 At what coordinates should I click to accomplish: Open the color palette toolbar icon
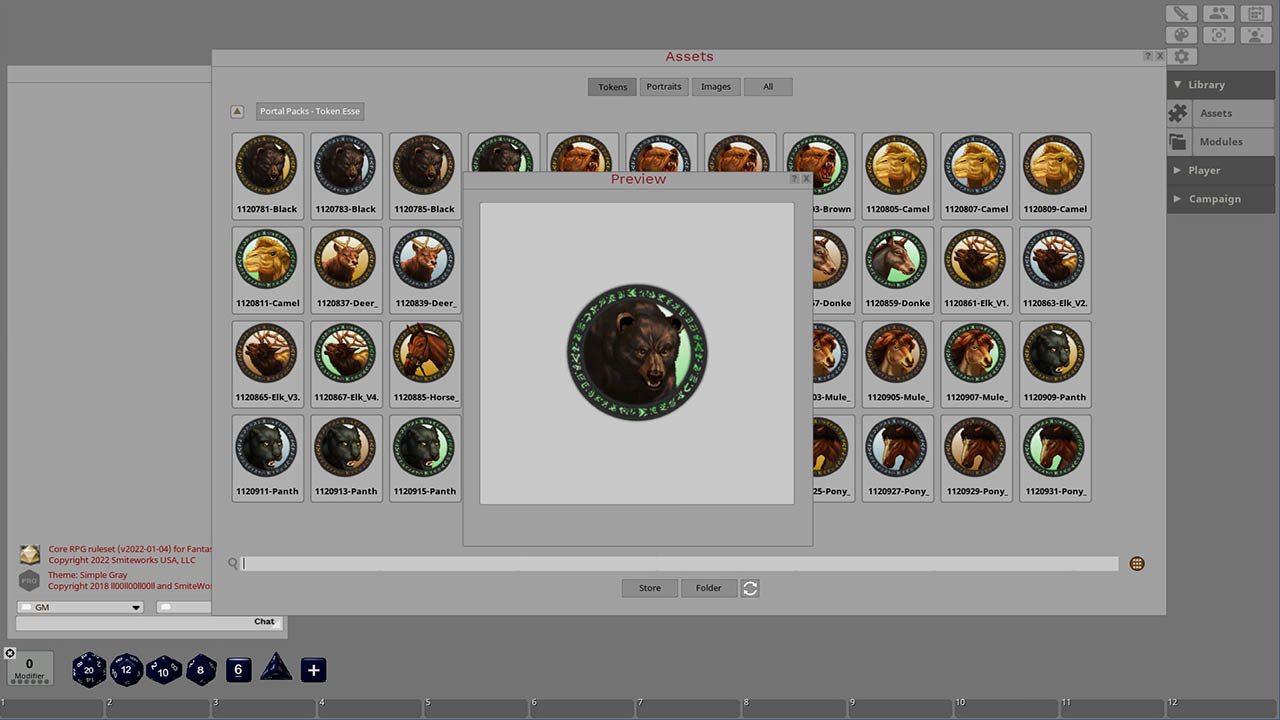[1181, 34]
